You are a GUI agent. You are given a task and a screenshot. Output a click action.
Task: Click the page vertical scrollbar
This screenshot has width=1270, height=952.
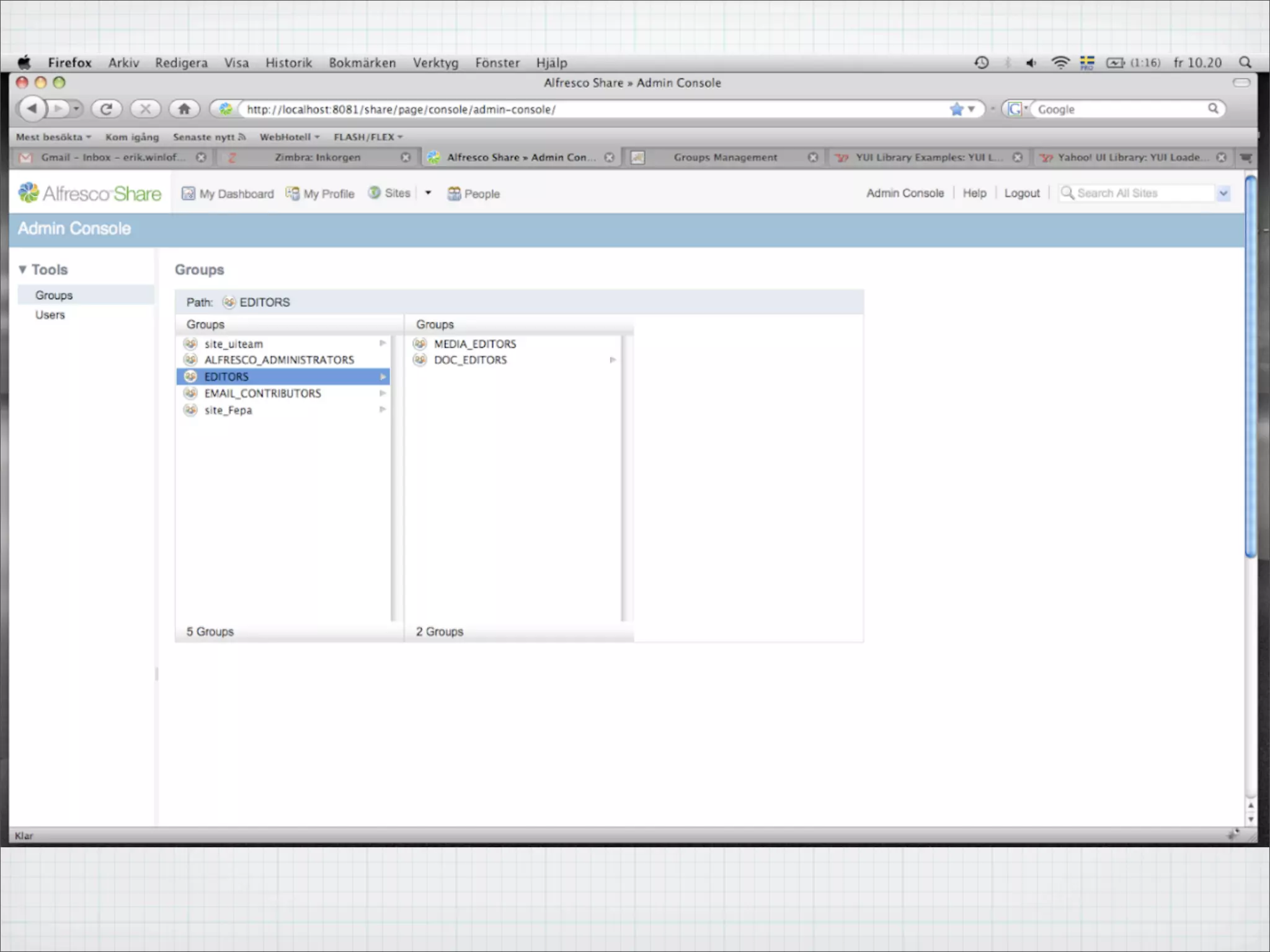[x=1250, y=366]
